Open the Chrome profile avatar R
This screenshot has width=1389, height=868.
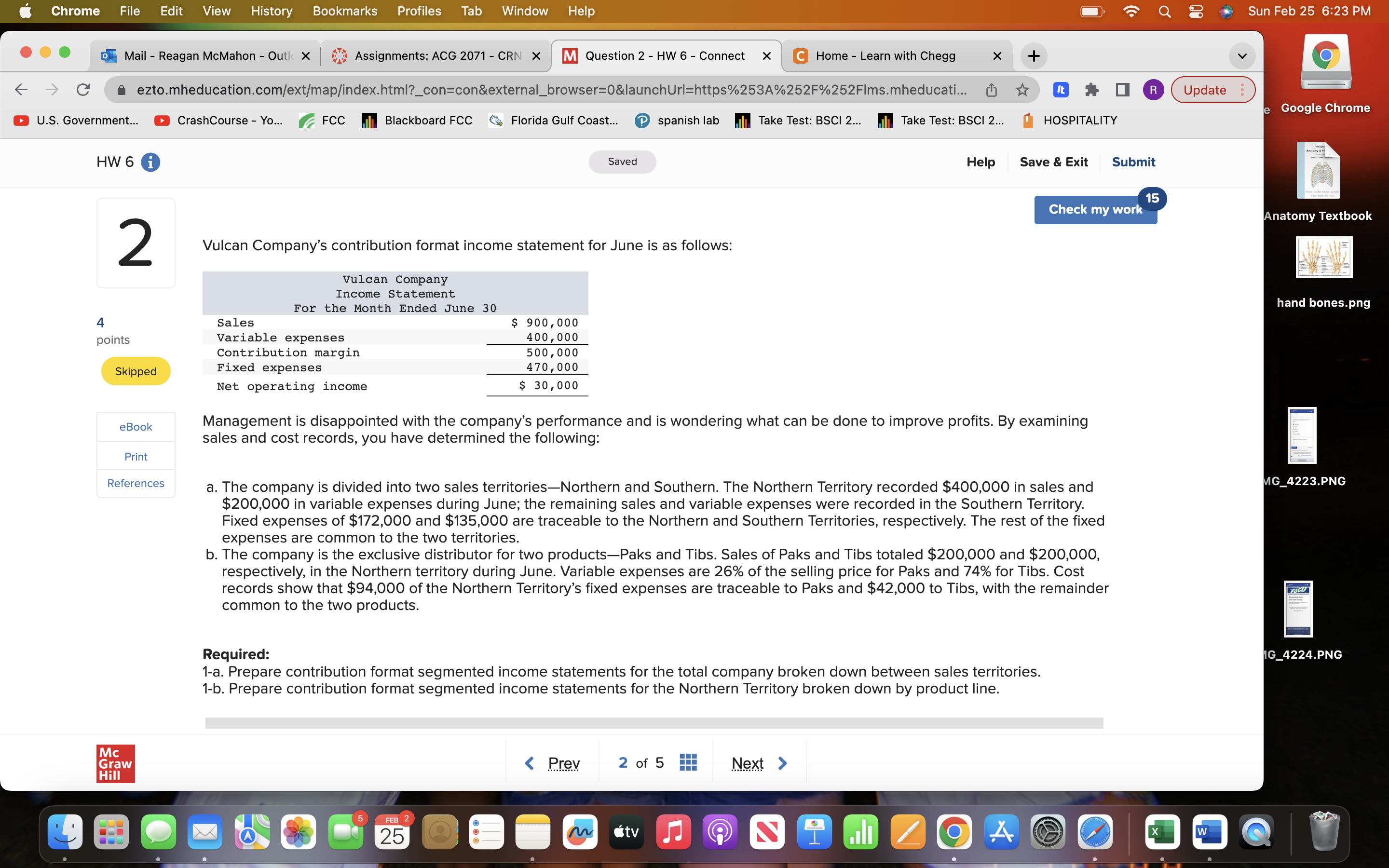1153,90
